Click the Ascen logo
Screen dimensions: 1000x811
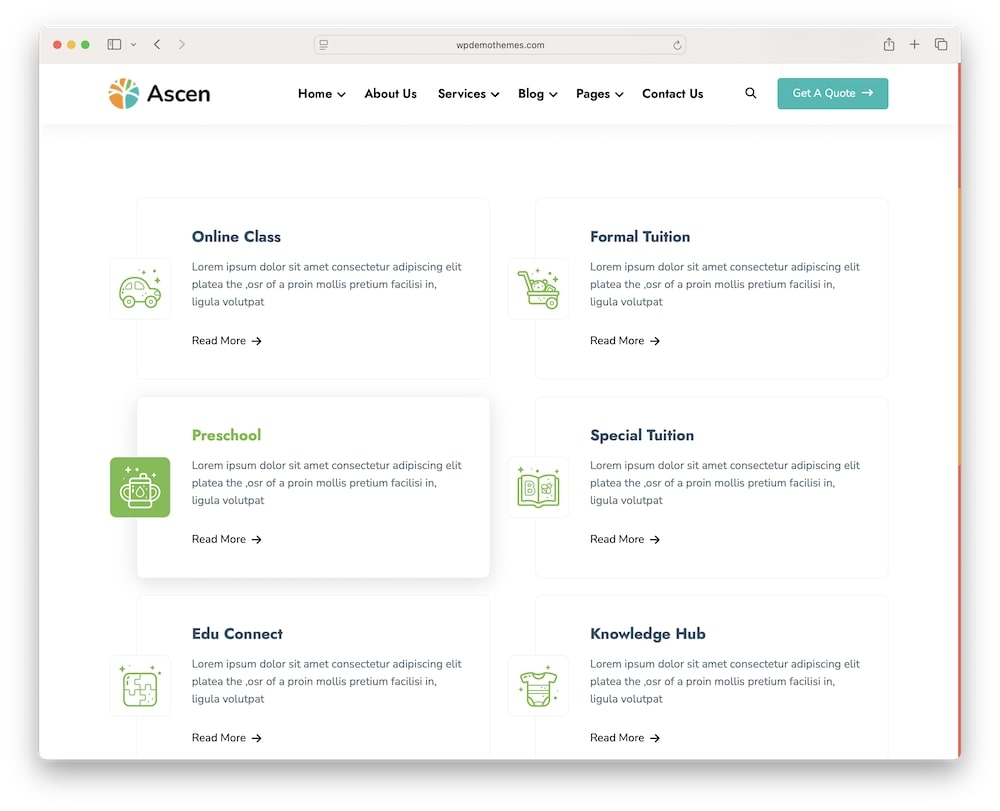click(x=159, y=94)
